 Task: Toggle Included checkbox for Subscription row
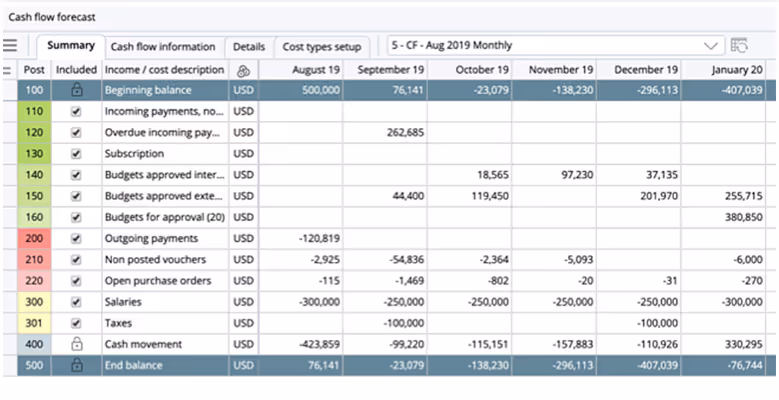click(76, 154)
